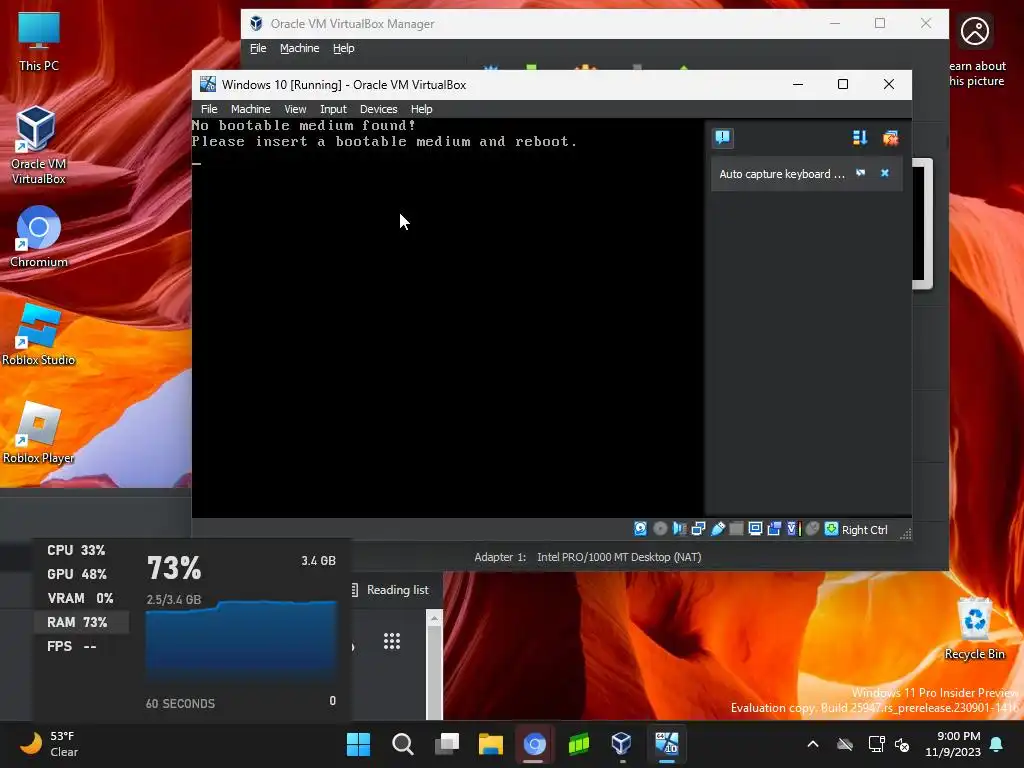Viewport: 1024px width, 768px height.
Task: Open Machine menu in VirtualBox Manager window
Action: coord(300,48)
